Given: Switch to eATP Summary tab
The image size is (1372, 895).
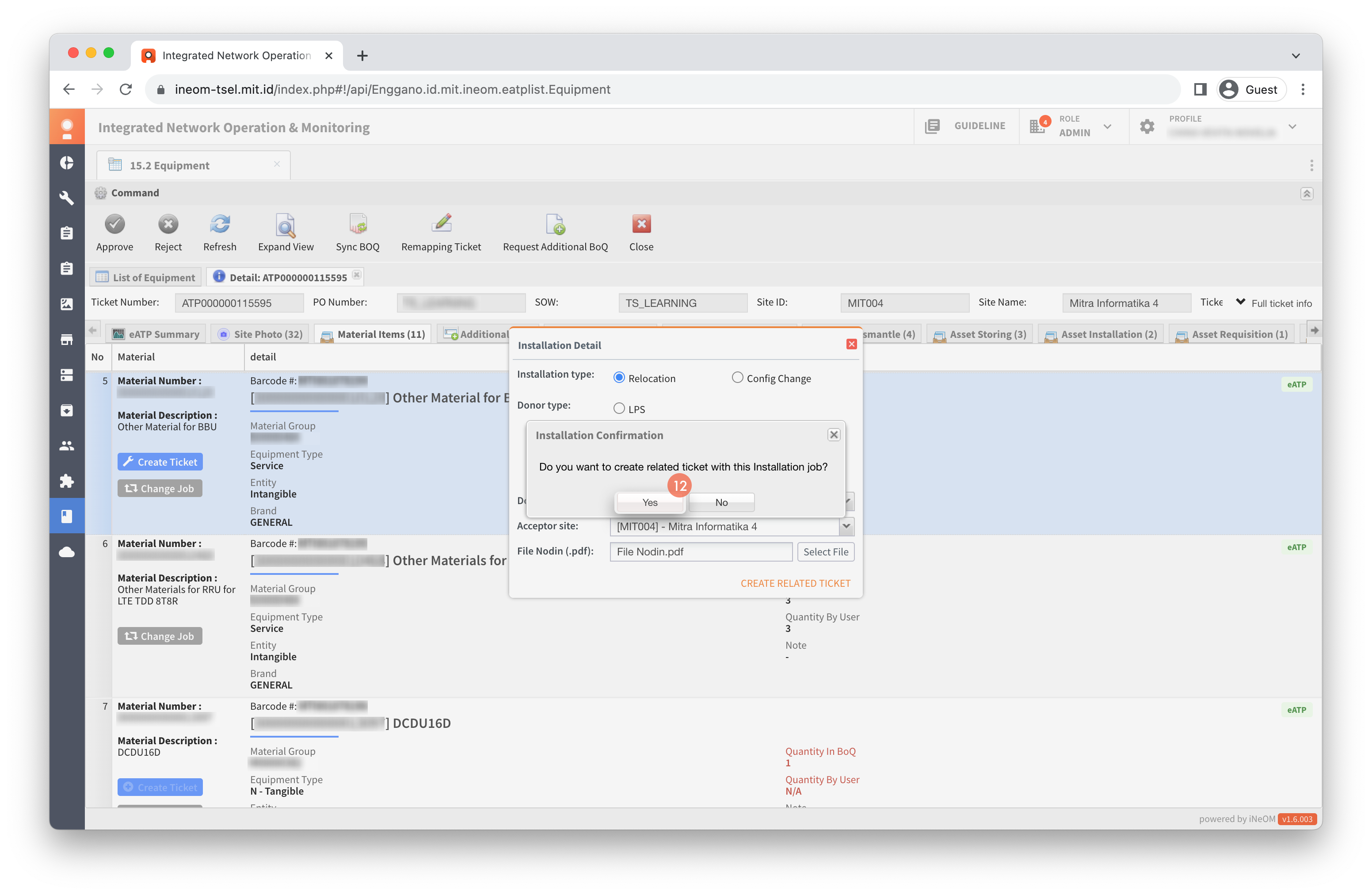Looking at the screenshot, I should coord(156,334).
